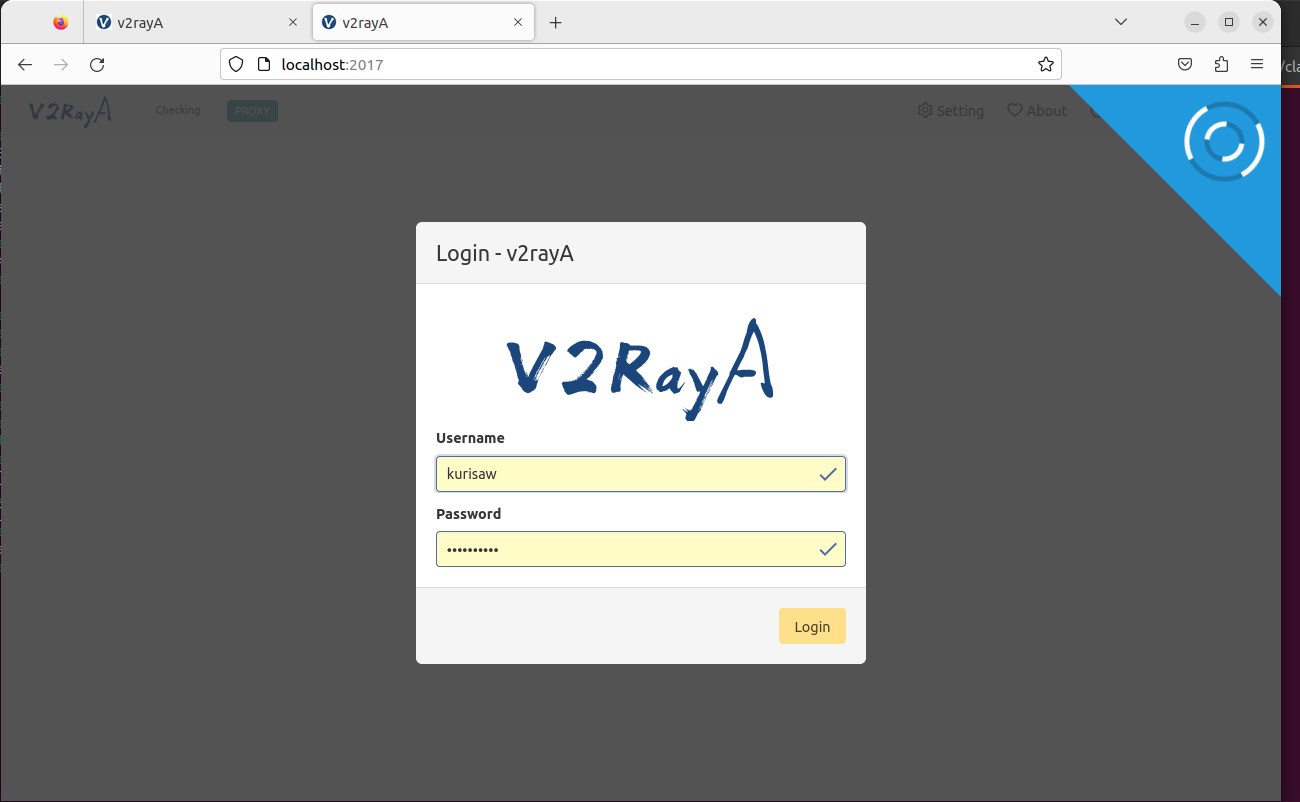
Task: Maximize the Firefox window
Action: [x=1229, y=22]
